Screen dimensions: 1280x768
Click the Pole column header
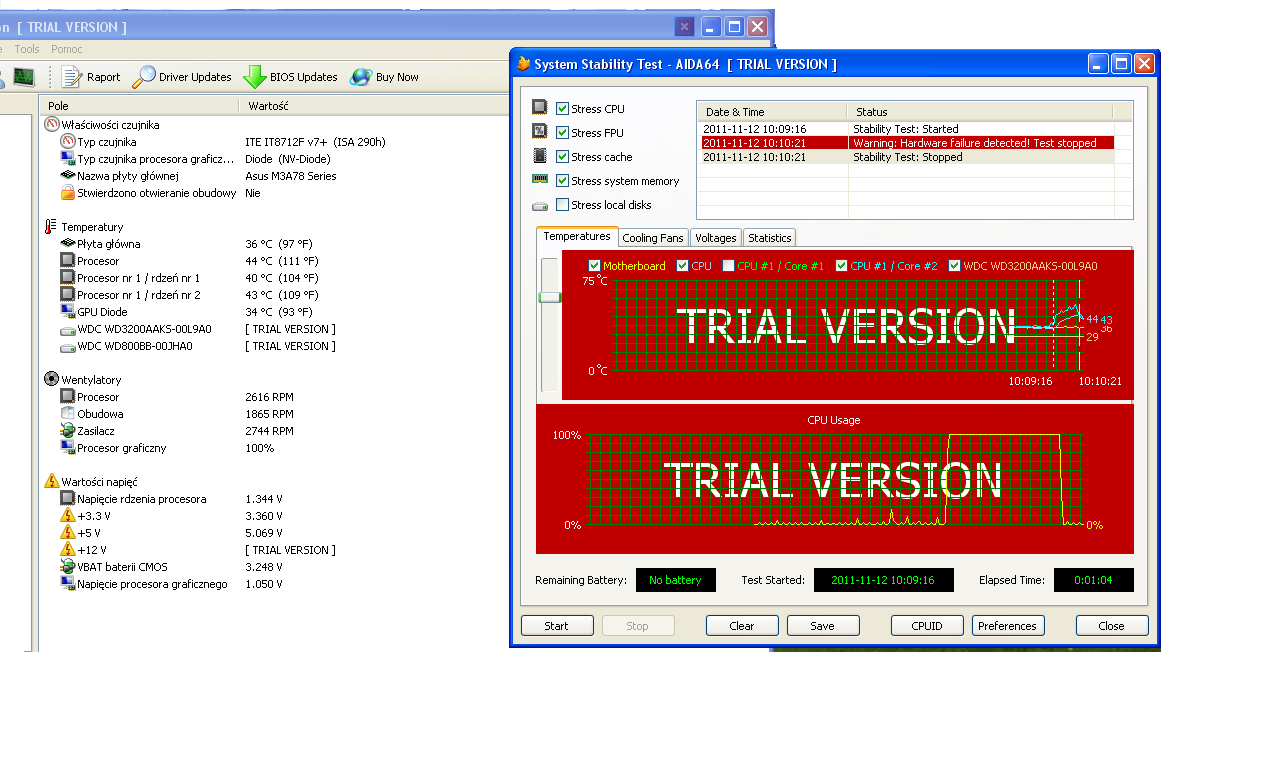click(x=139, y=105)
